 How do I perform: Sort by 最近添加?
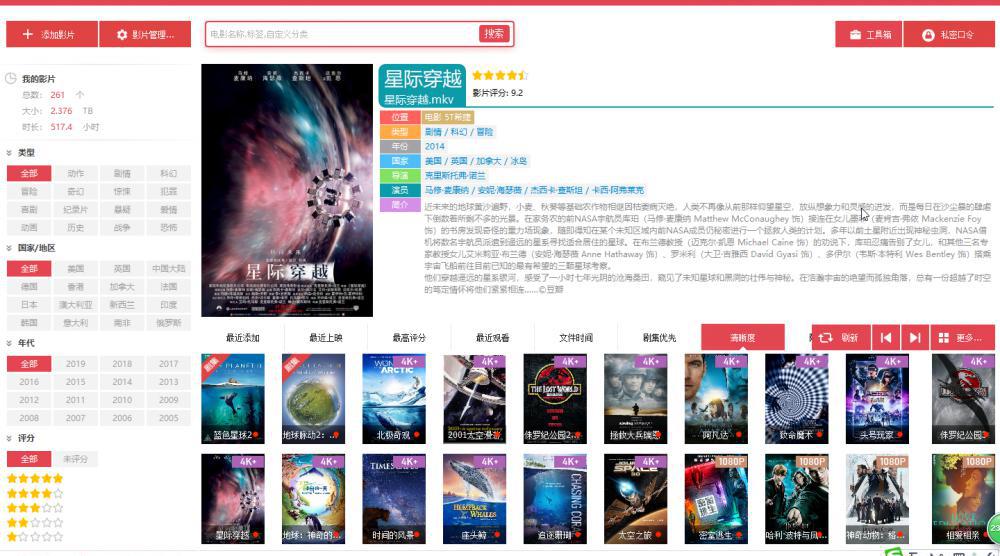[x=242, y=337]
